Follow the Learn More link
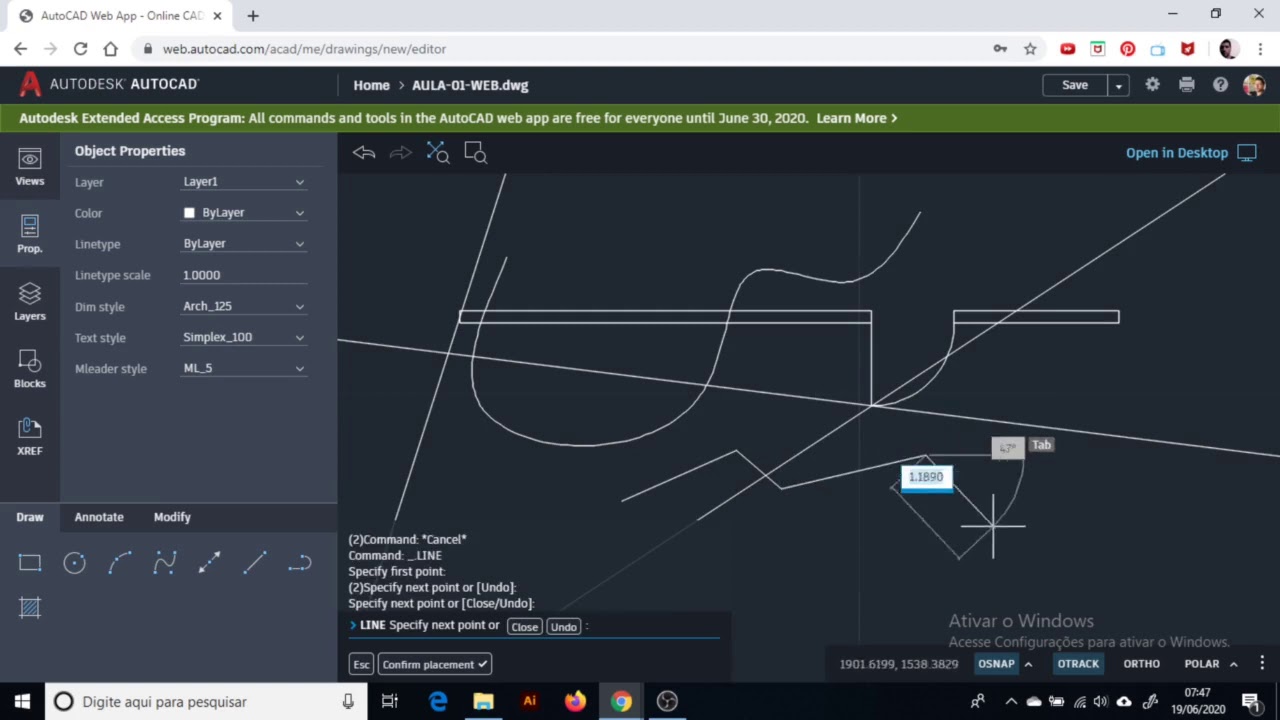Image resolution: width=1280 pixels, height=720 pixels. (857, 118)
